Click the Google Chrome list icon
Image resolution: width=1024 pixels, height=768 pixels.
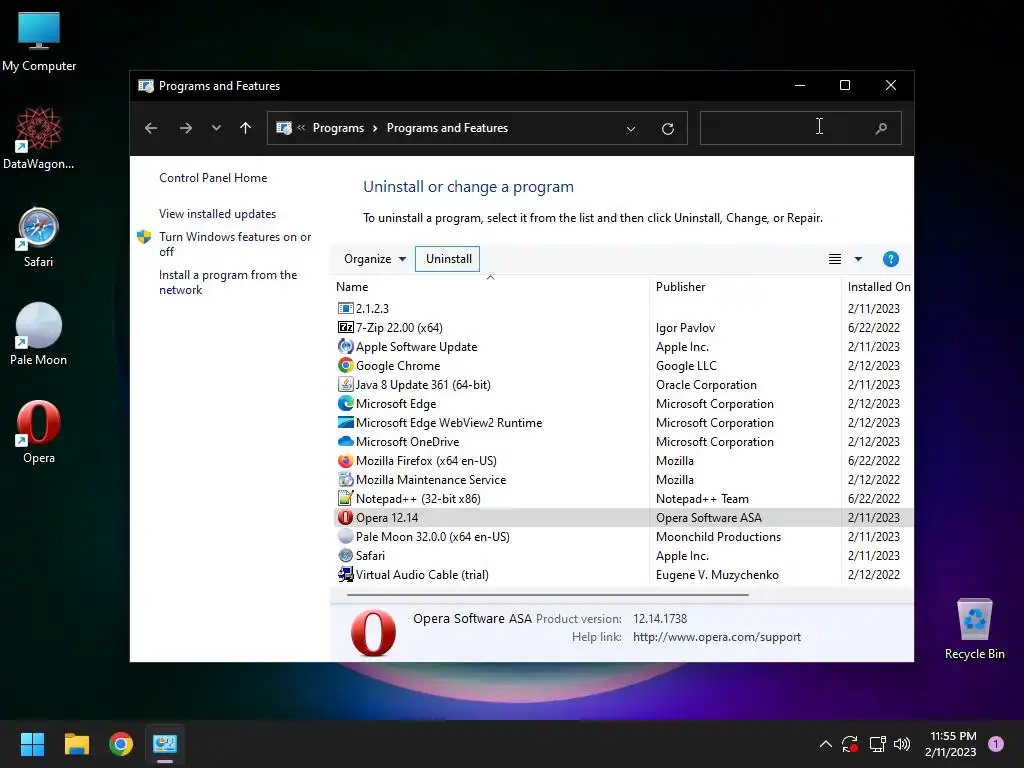345,366
